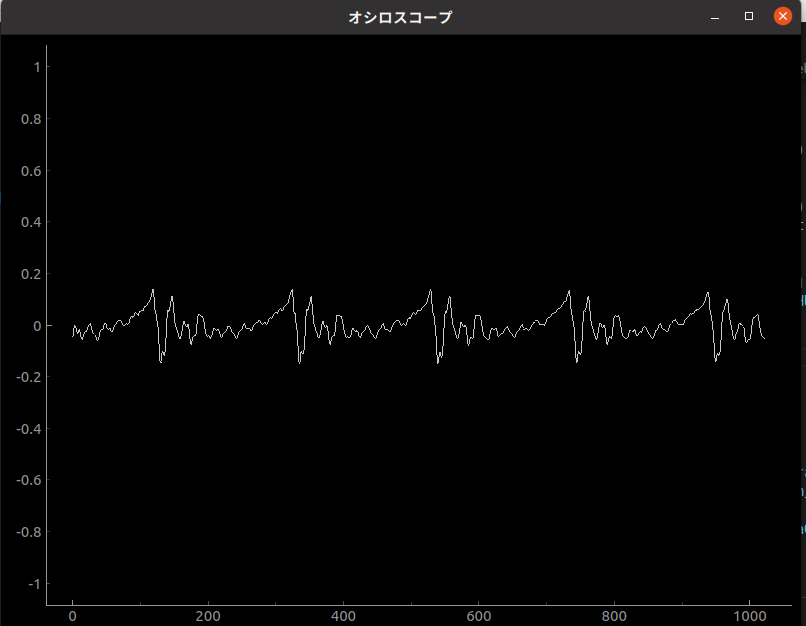Click the 400 x-axis tick label
806x626 pixels.
click(343, 617)
